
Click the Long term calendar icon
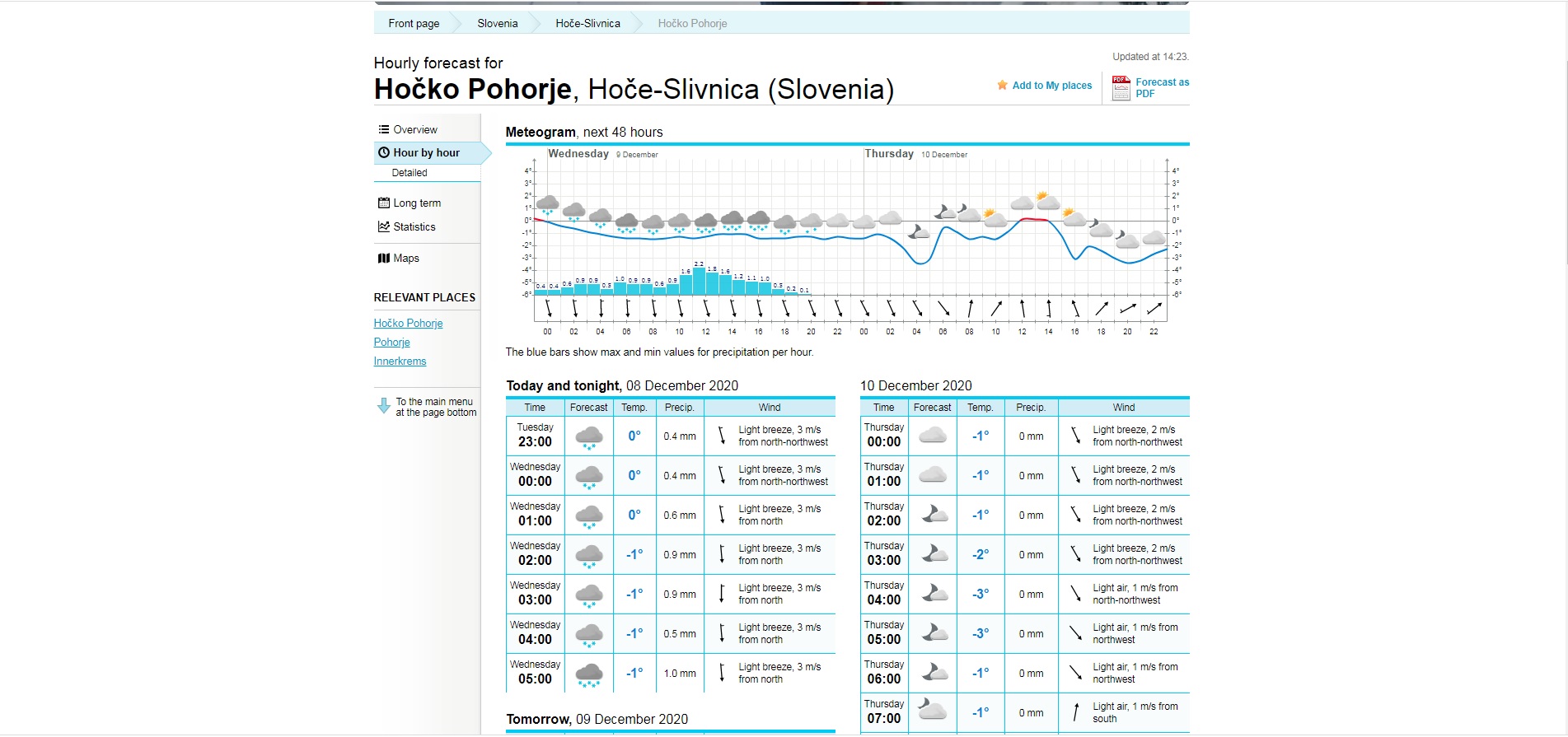[383, 203]
